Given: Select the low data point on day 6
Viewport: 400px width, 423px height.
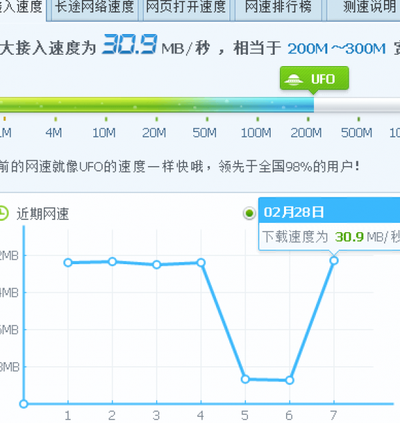Looking at the screenshot, I should point(290,380).
